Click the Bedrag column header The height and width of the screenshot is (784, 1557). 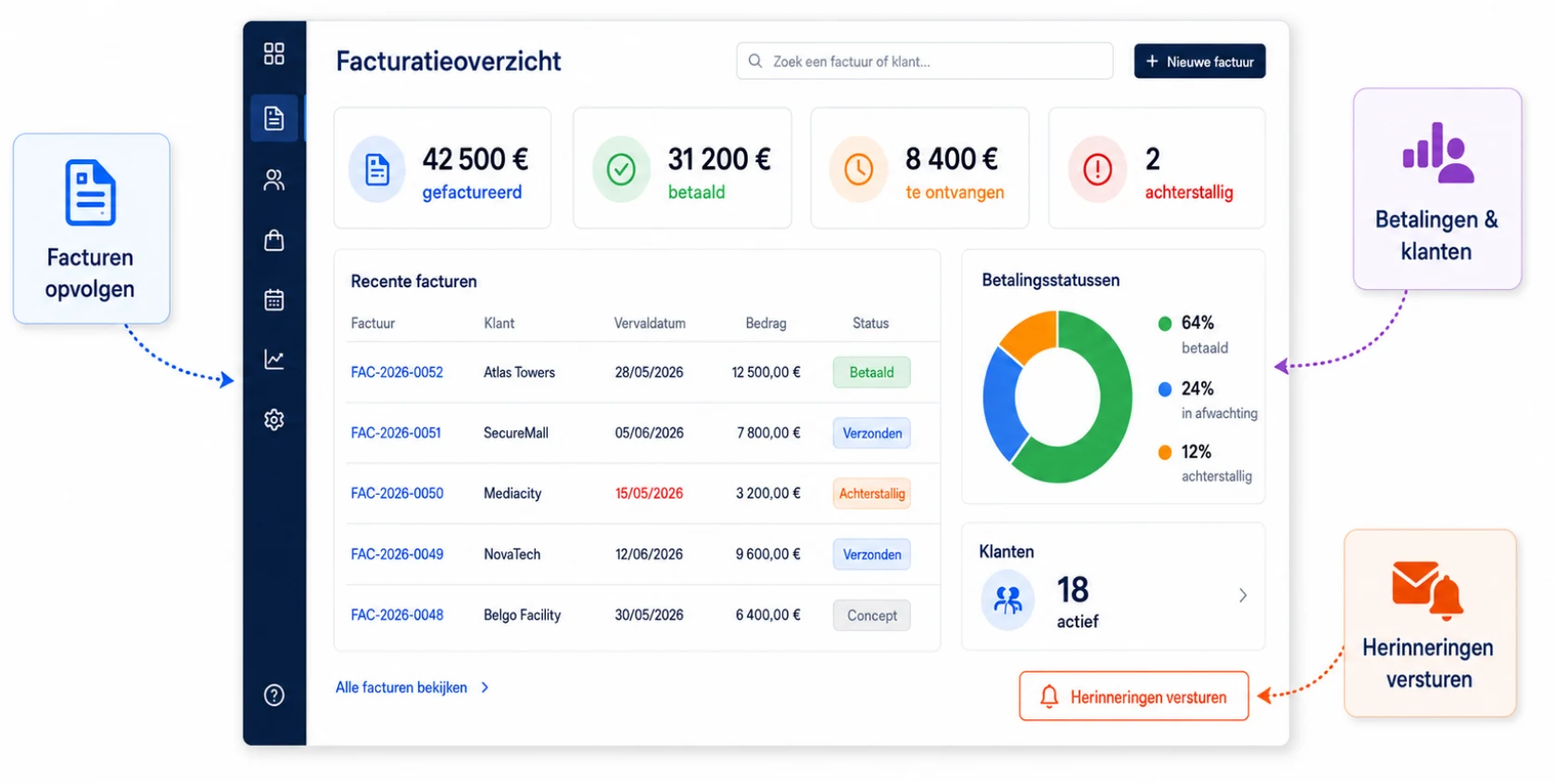coord(766,323)
